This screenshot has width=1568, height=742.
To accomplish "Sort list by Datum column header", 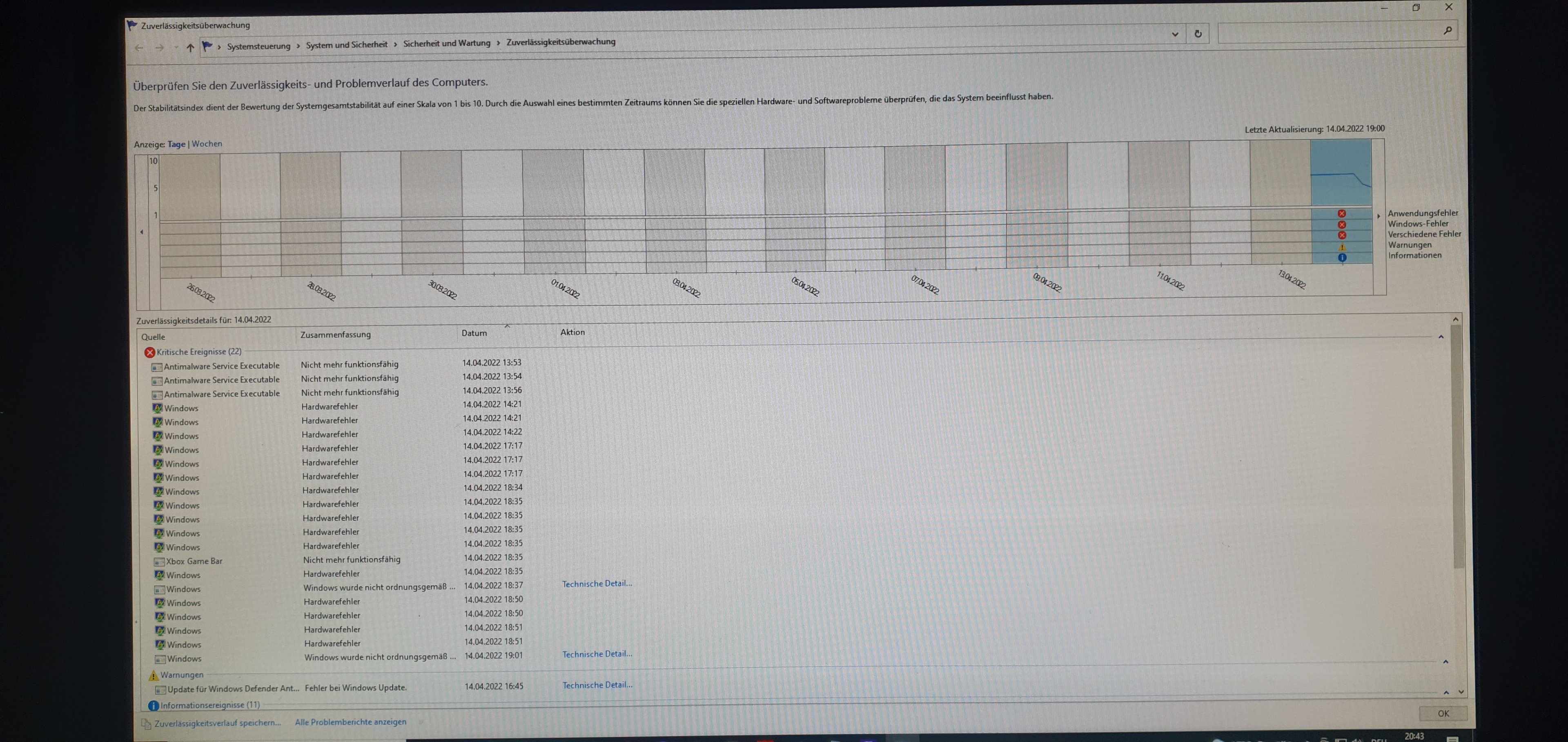I will [474, 333].
